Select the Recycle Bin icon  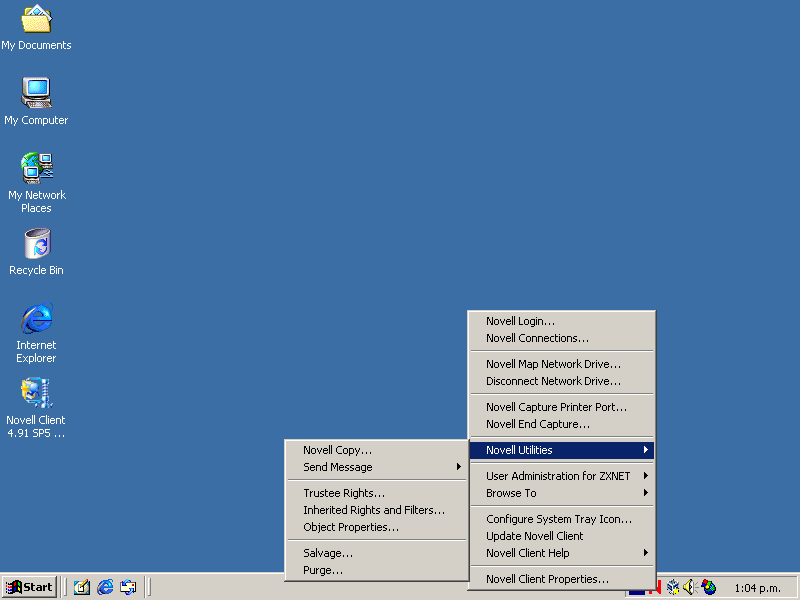tap(36, 252)
